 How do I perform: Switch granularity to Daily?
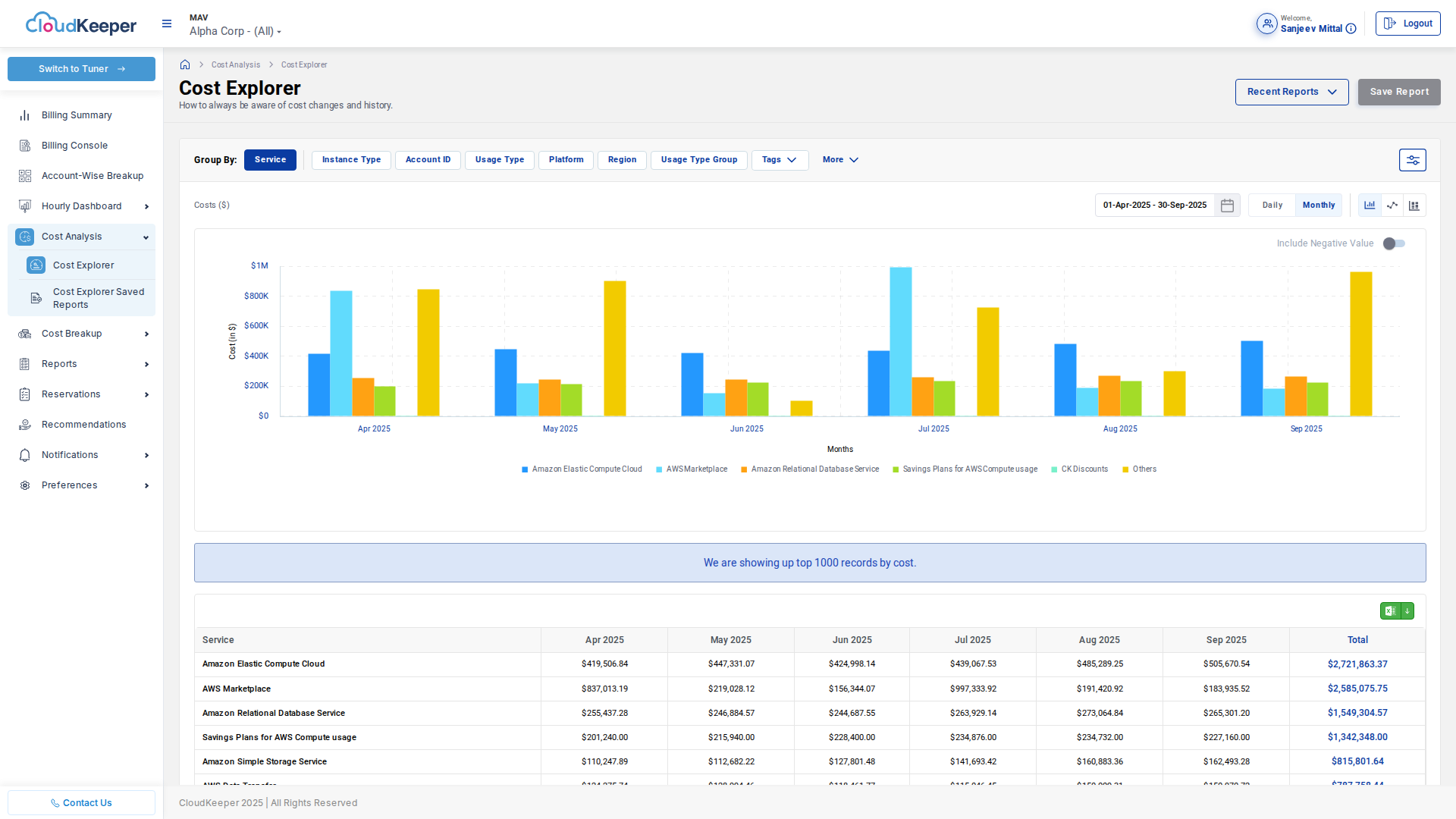[x=1272, y=206]
